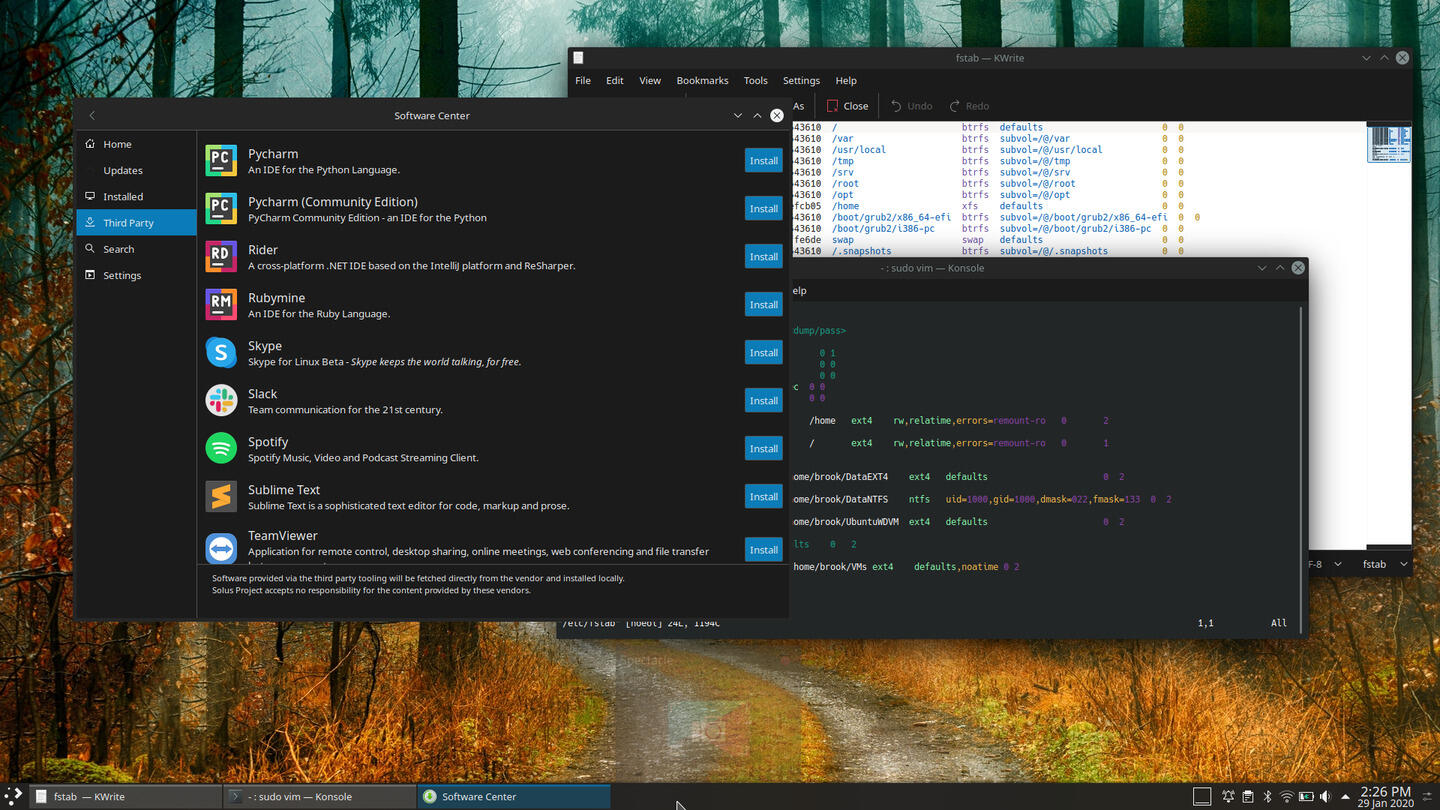Click the Rubymine app icon
Image resolution: width=1440 pixels, height=810 pixels.
coord(221,305)
